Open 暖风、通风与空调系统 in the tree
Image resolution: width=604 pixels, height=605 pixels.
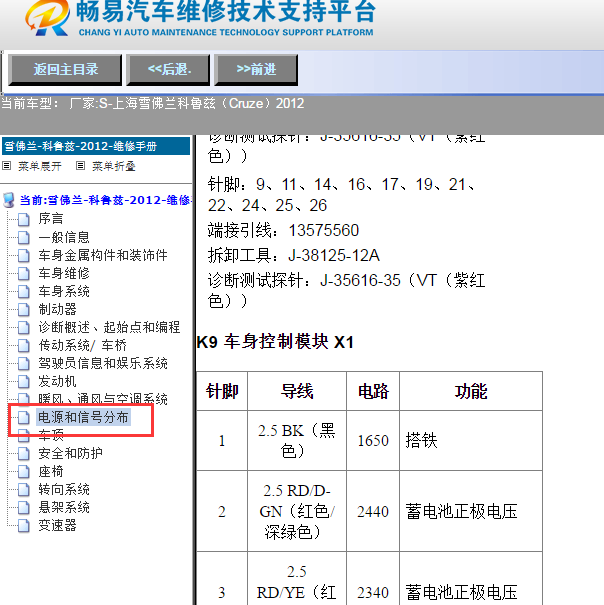click(103, 399)
